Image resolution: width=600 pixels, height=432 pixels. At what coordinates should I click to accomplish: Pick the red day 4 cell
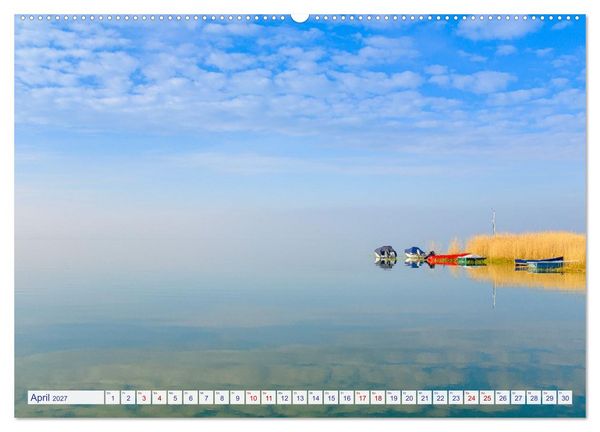click(159, 397)
